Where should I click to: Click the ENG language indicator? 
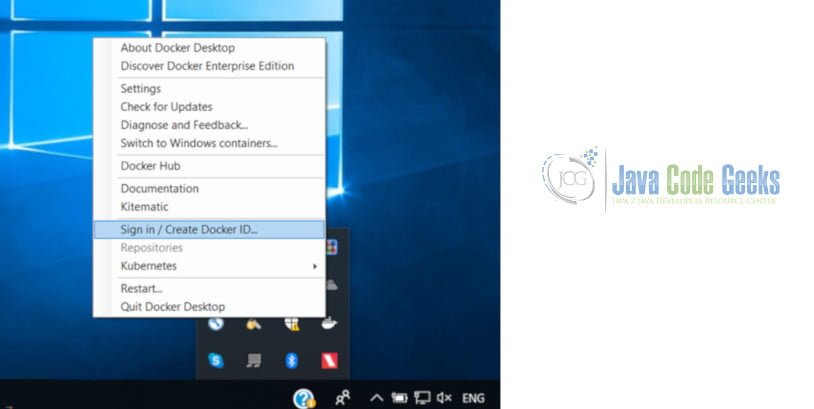[x=473, y=398]
